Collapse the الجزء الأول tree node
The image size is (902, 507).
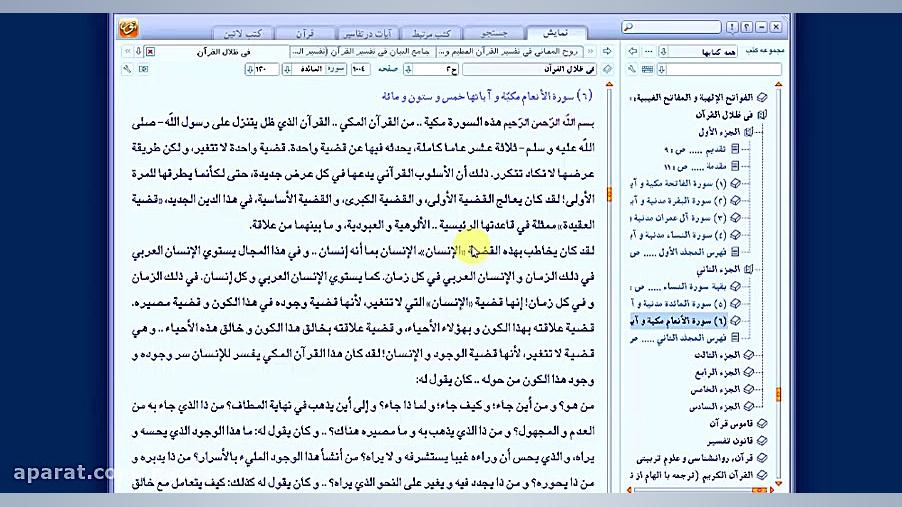point(748,132)
